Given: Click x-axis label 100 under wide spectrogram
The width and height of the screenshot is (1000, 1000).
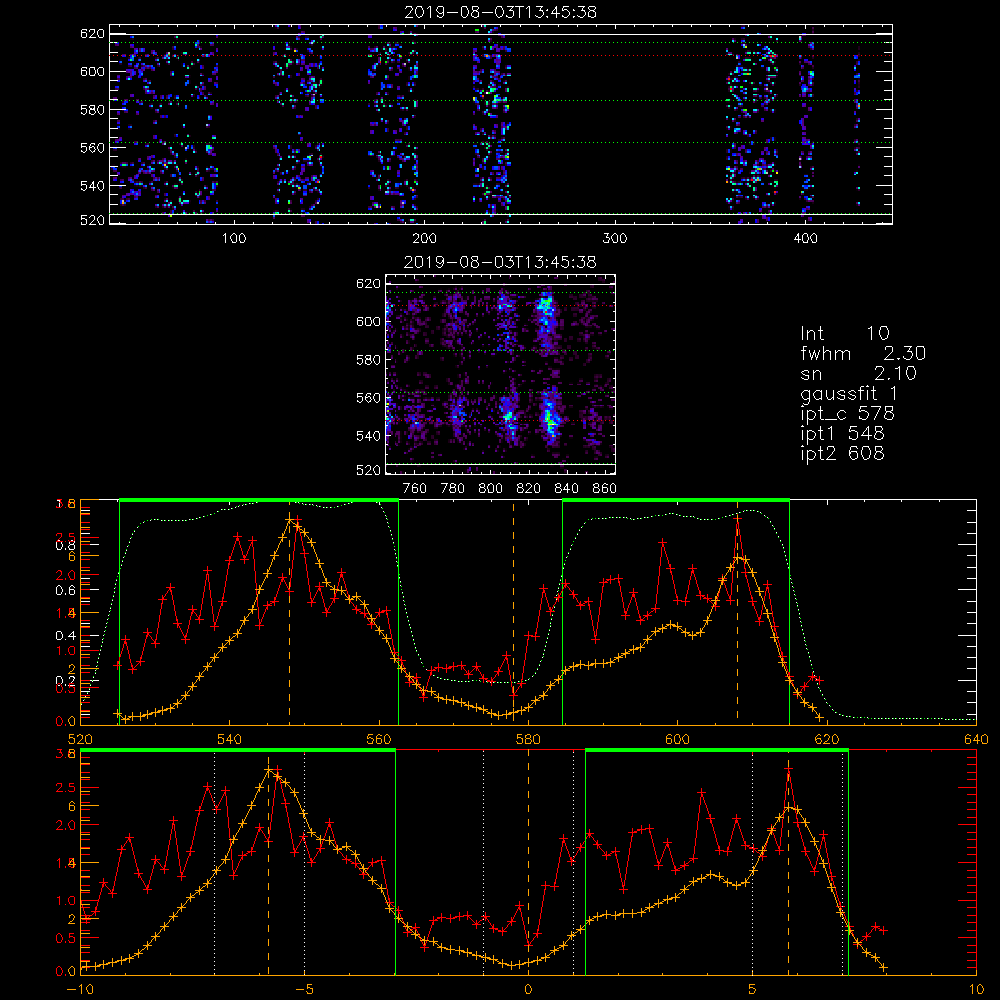Looking at the screenshot, I should [234, 239].
